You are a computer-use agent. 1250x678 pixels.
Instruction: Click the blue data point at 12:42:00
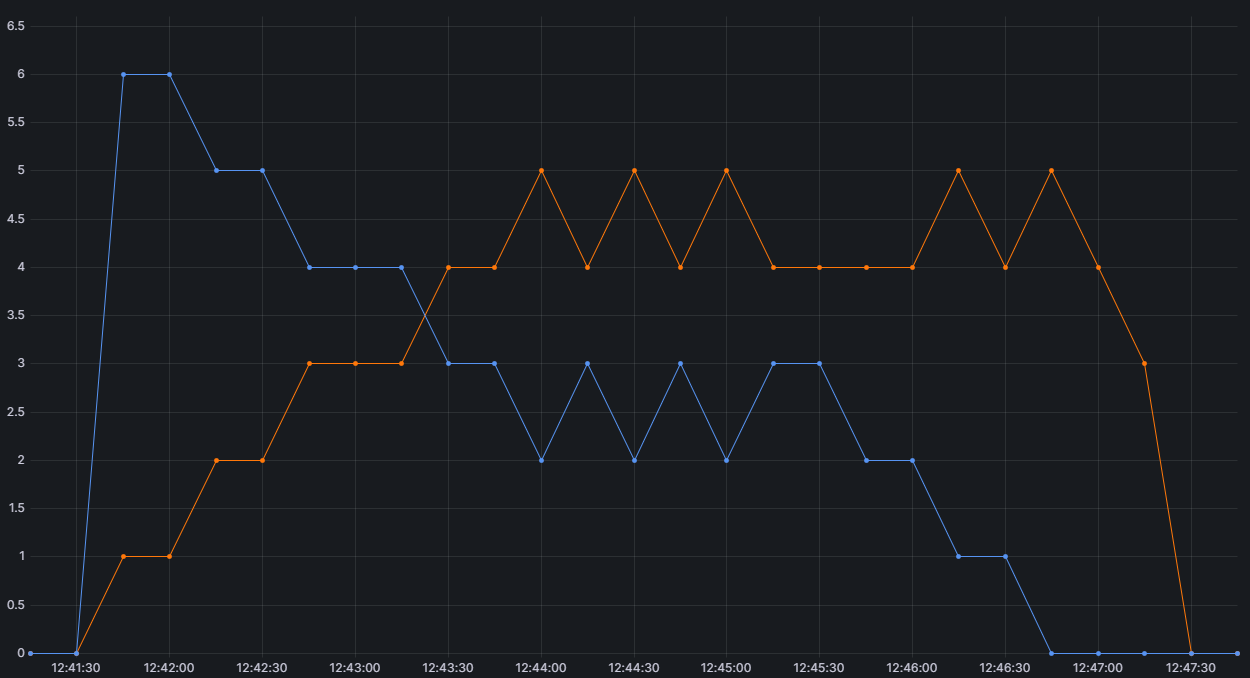pyautogui.click(x=169, y=74)
